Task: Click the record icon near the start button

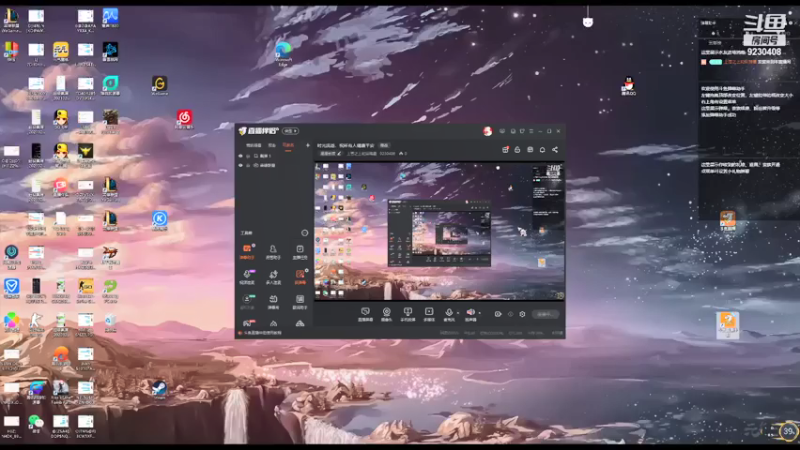Action: [498, 314]
